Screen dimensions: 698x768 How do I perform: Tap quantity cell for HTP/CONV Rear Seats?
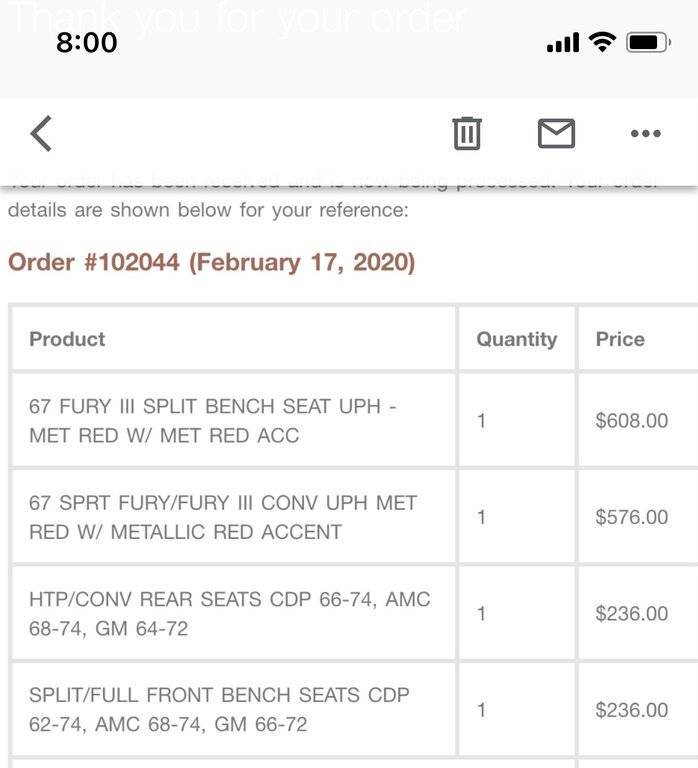(x=481, y=614)
